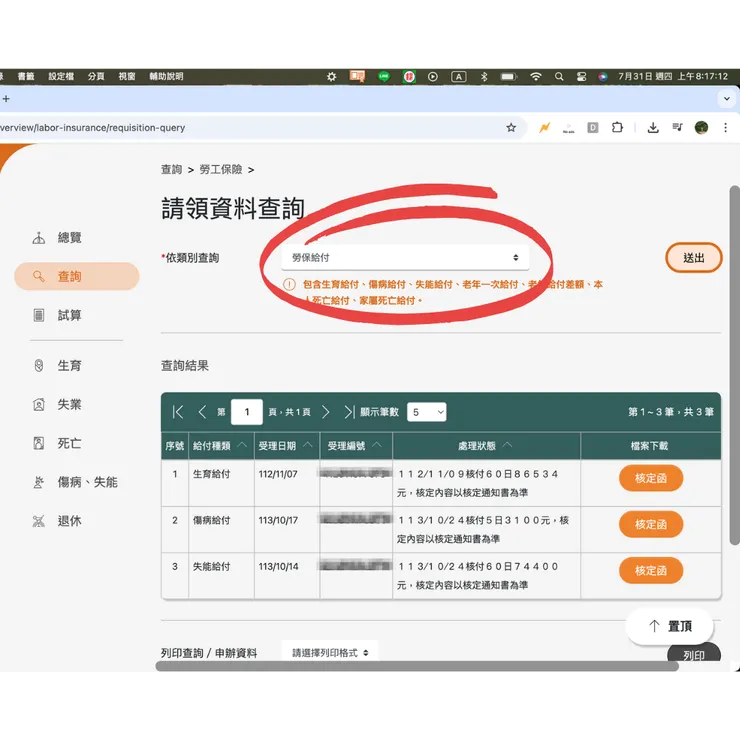740x740 pixels.
Task: Bookmark this page with the star icon
Action: (x=511, y=127)
